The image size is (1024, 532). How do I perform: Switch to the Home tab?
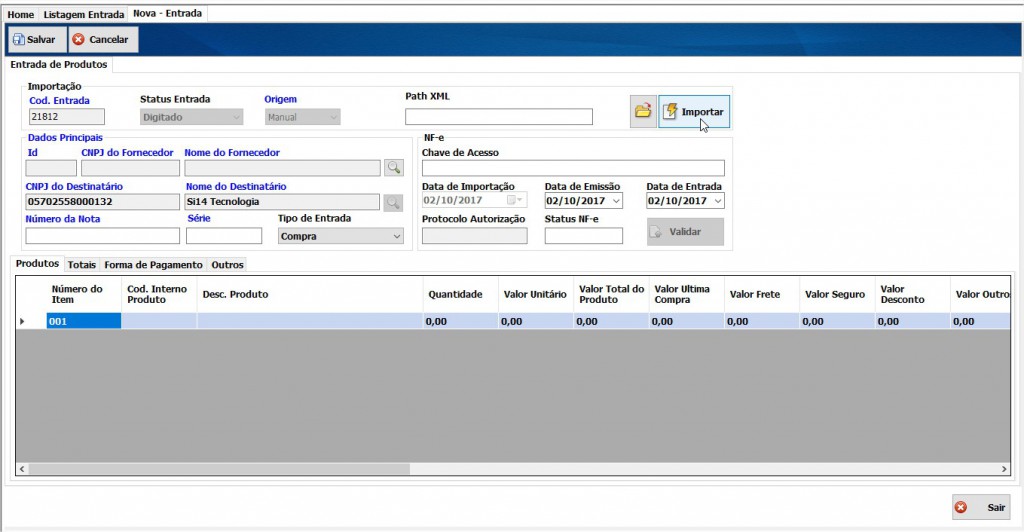[21, 15]
